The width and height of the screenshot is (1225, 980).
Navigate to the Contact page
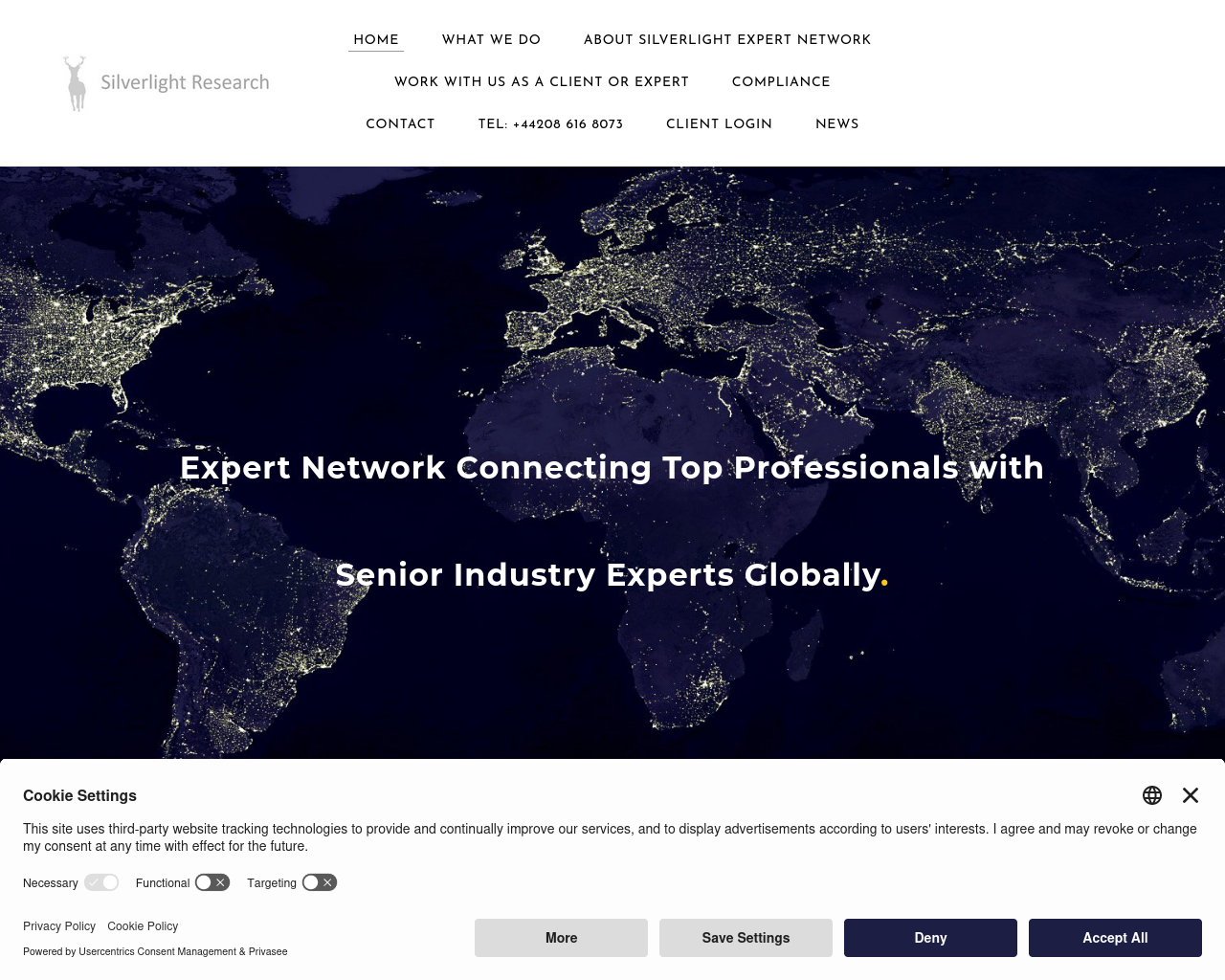click(400, 124)
